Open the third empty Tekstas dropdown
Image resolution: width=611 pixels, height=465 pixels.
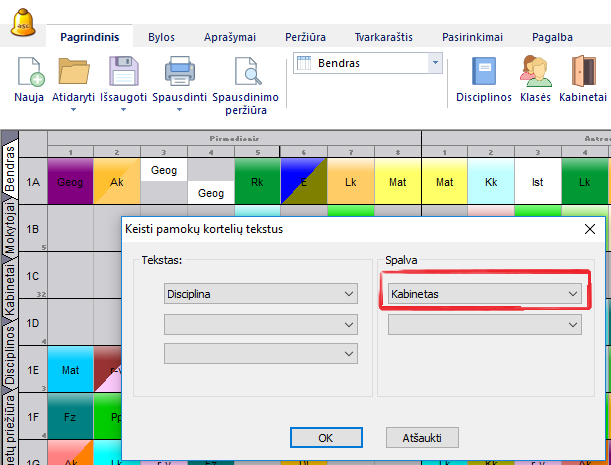[x=260, y=353]
